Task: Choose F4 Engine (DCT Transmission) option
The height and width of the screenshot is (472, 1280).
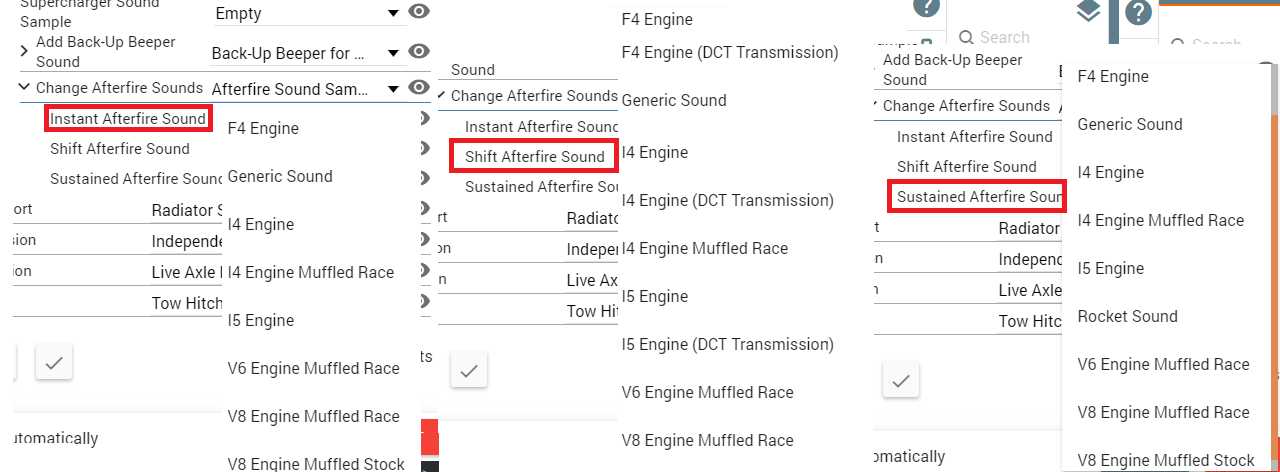Action: pyautogui.click(x=730, y=52)
